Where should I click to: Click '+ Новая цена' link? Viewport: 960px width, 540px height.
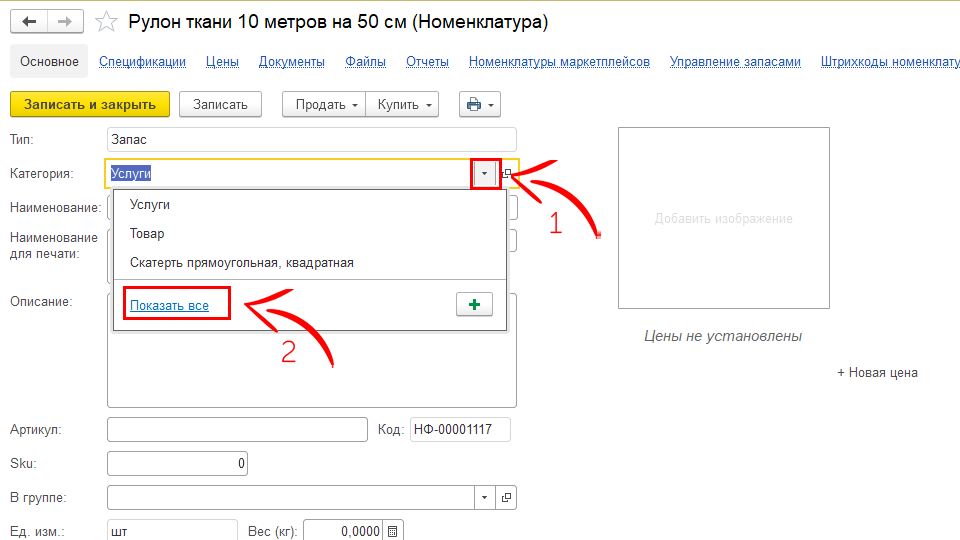[877, 373]
